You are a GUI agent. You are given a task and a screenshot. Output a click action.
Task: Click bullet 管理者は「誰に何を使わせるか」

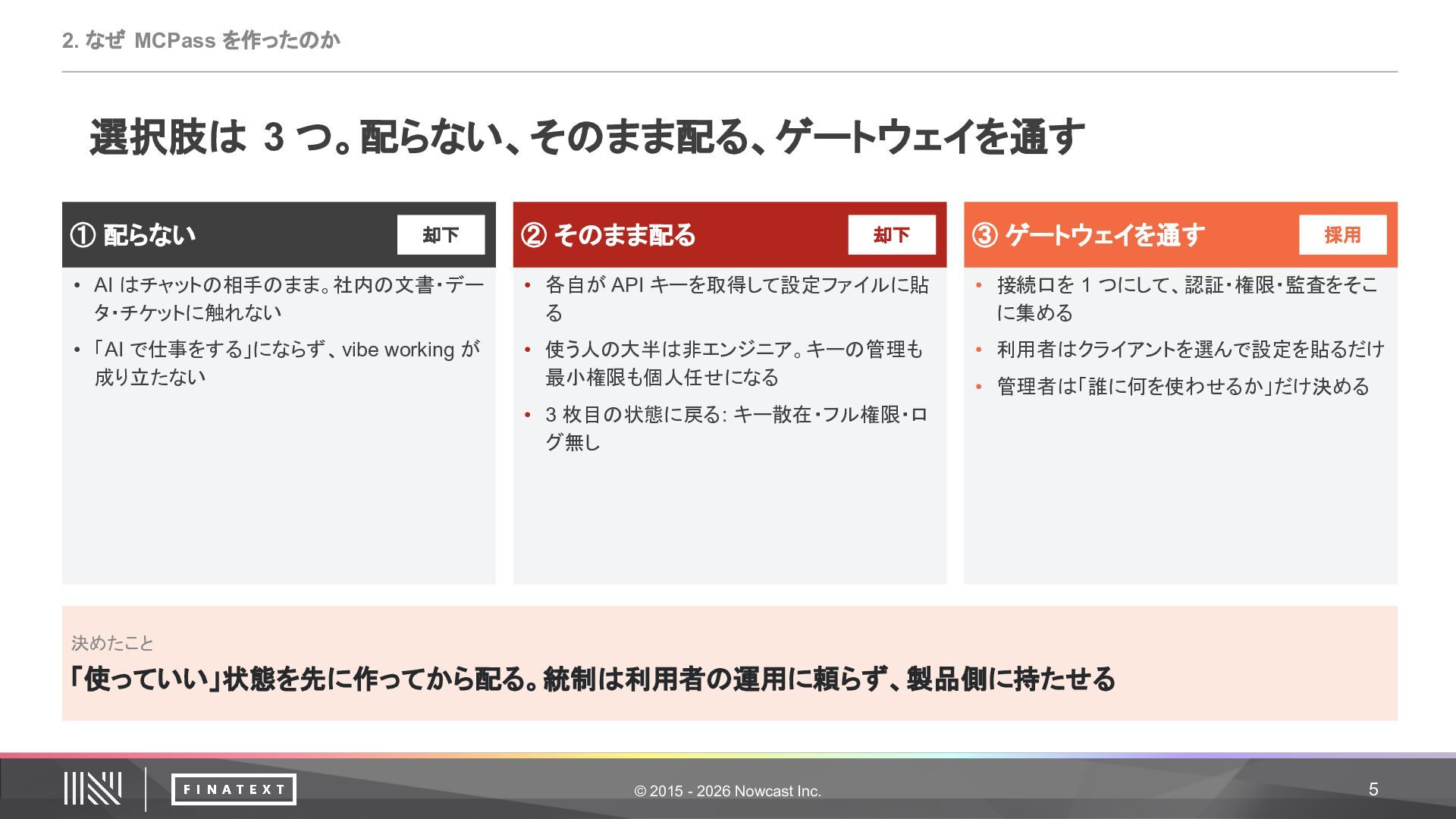1183,387
